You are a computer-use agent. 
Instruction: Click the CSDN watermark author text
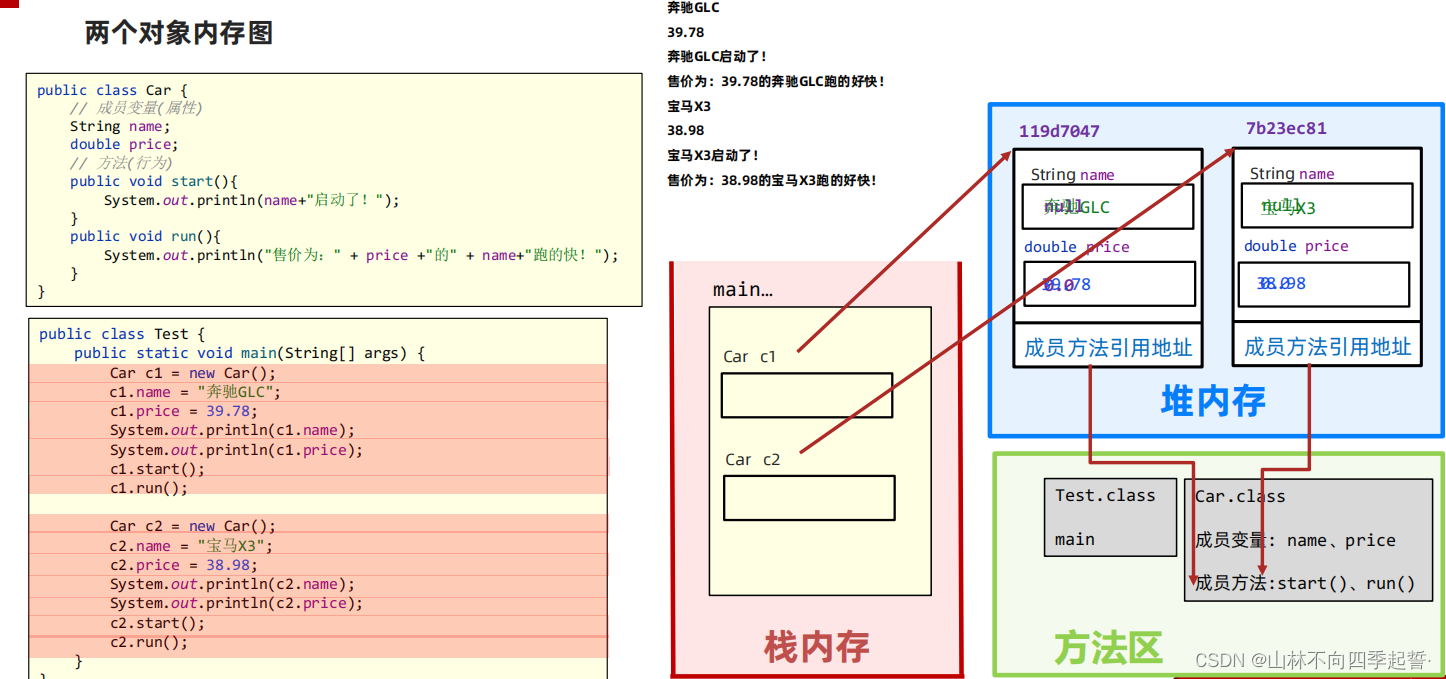coord(1313,660)
